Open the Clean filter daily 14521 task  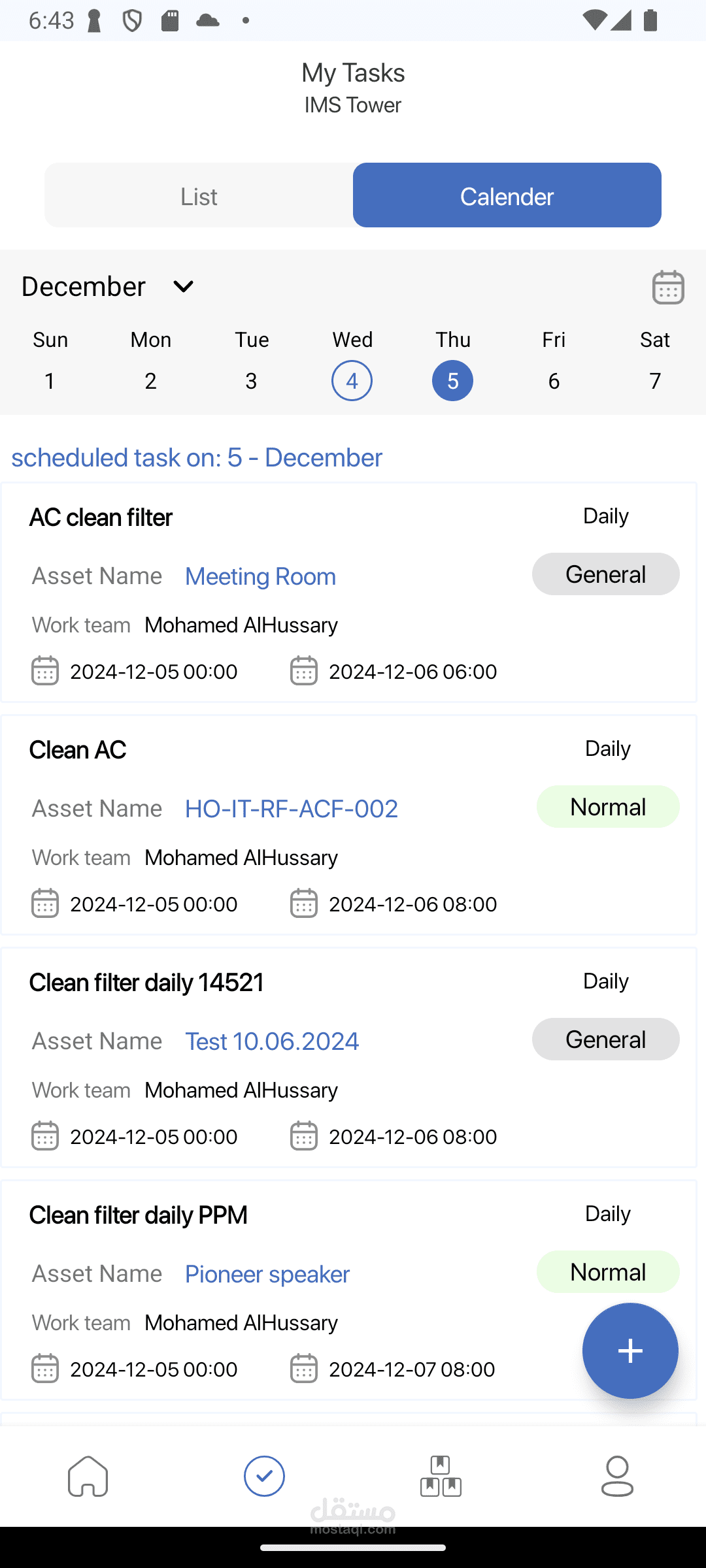(x=146, y=983)
